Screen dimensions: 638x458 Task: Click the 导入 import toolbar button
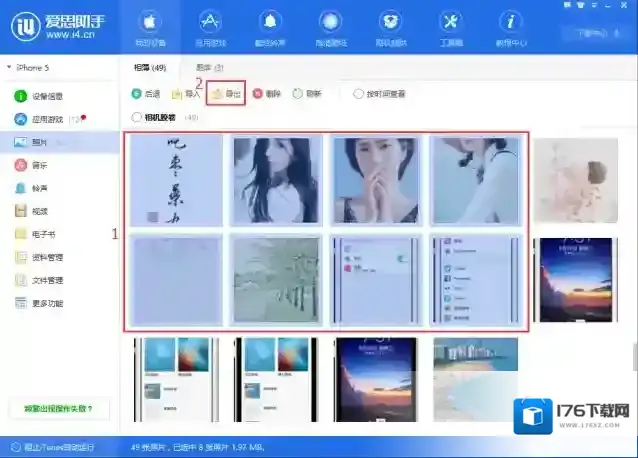tap(186, 94)
